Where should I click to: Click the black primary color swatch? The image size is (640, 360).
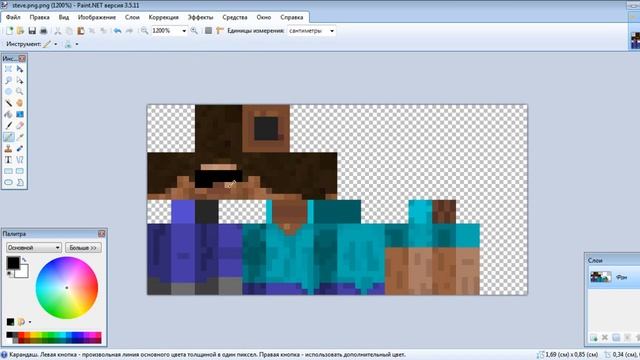[x=13, y=263]
